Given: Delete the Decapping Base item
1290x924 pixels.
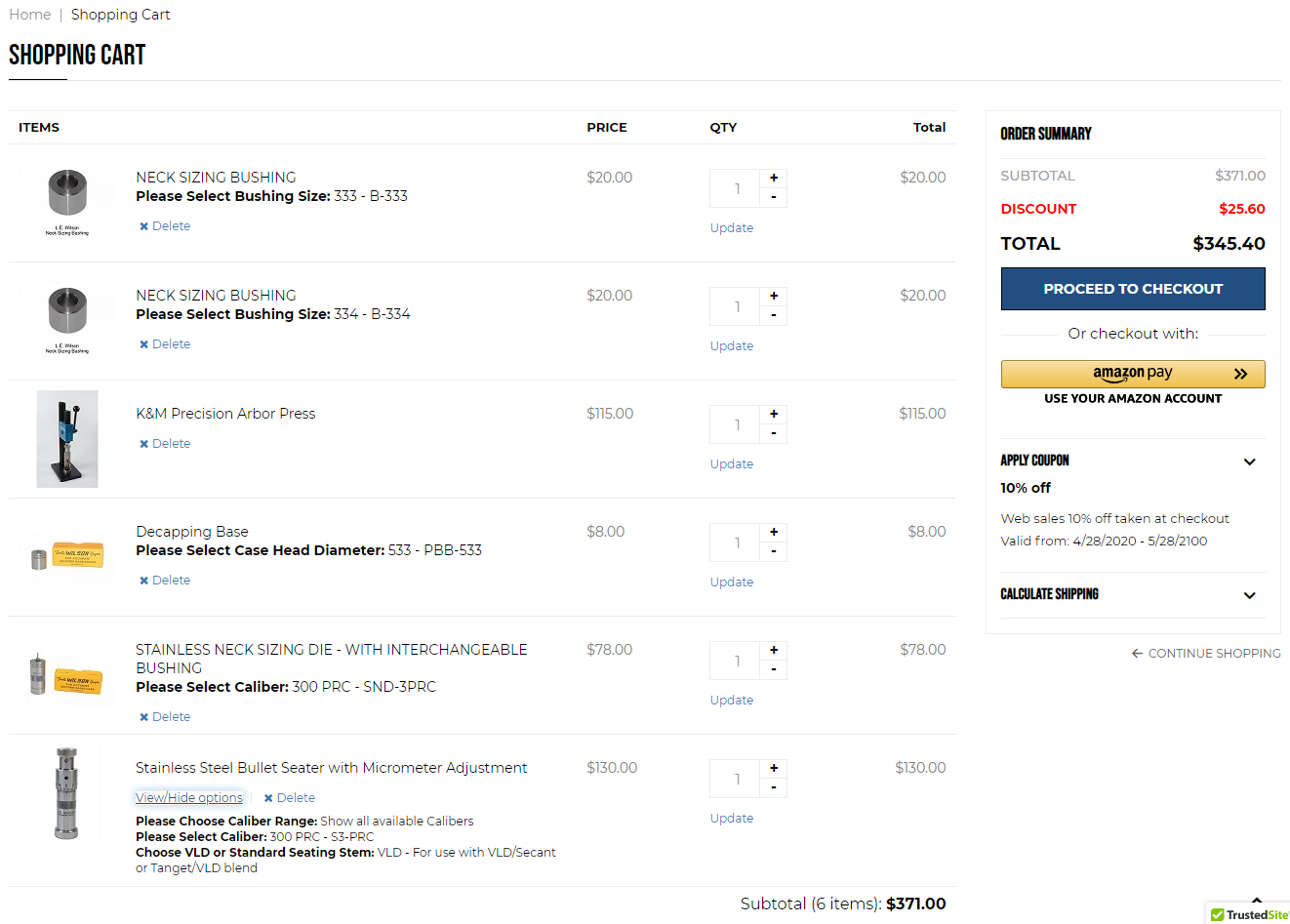Looking at the screenshot, I should 164,581.
